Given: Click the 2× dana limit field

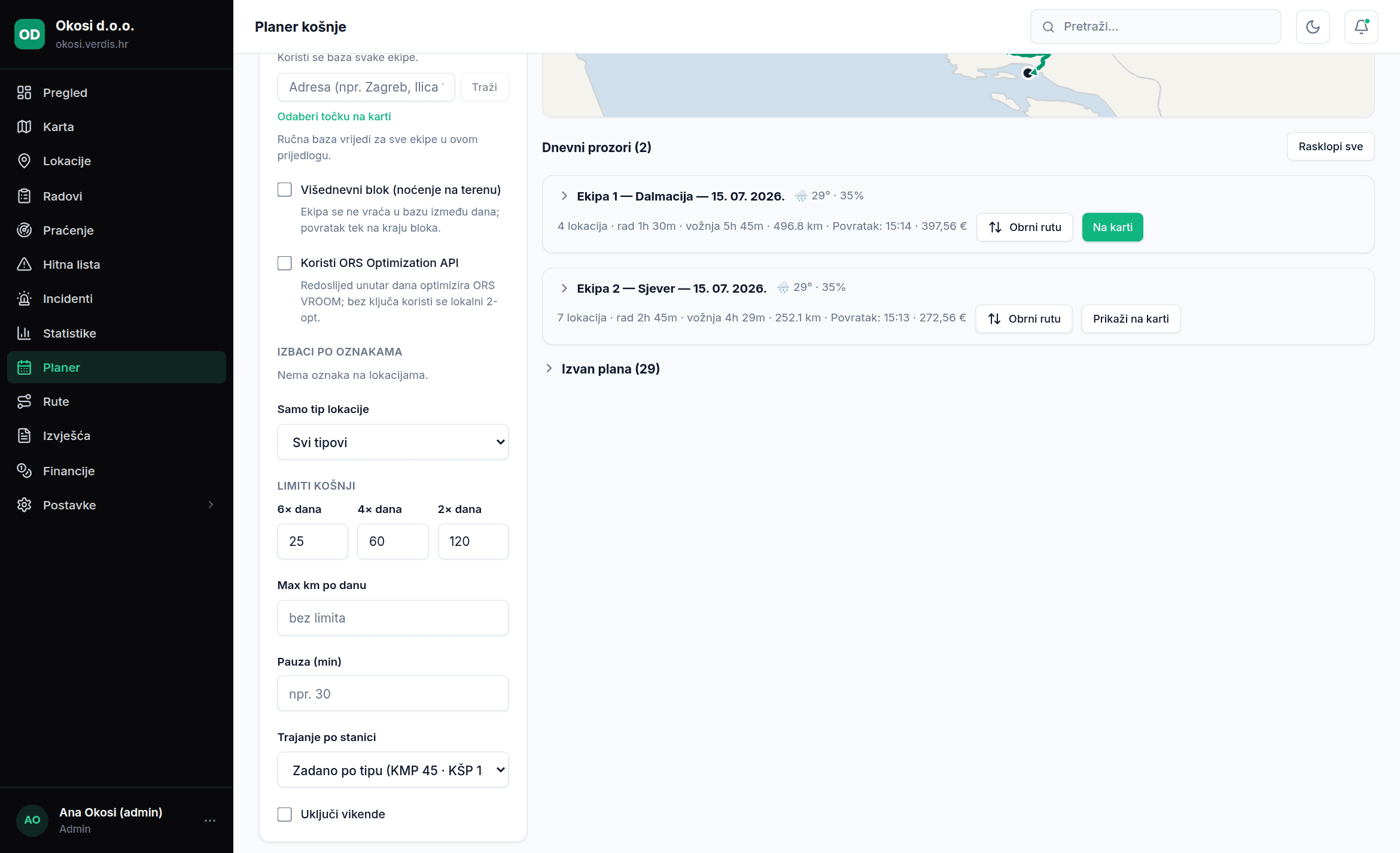Looking at the screenshot, I should (x=473, y=541).
